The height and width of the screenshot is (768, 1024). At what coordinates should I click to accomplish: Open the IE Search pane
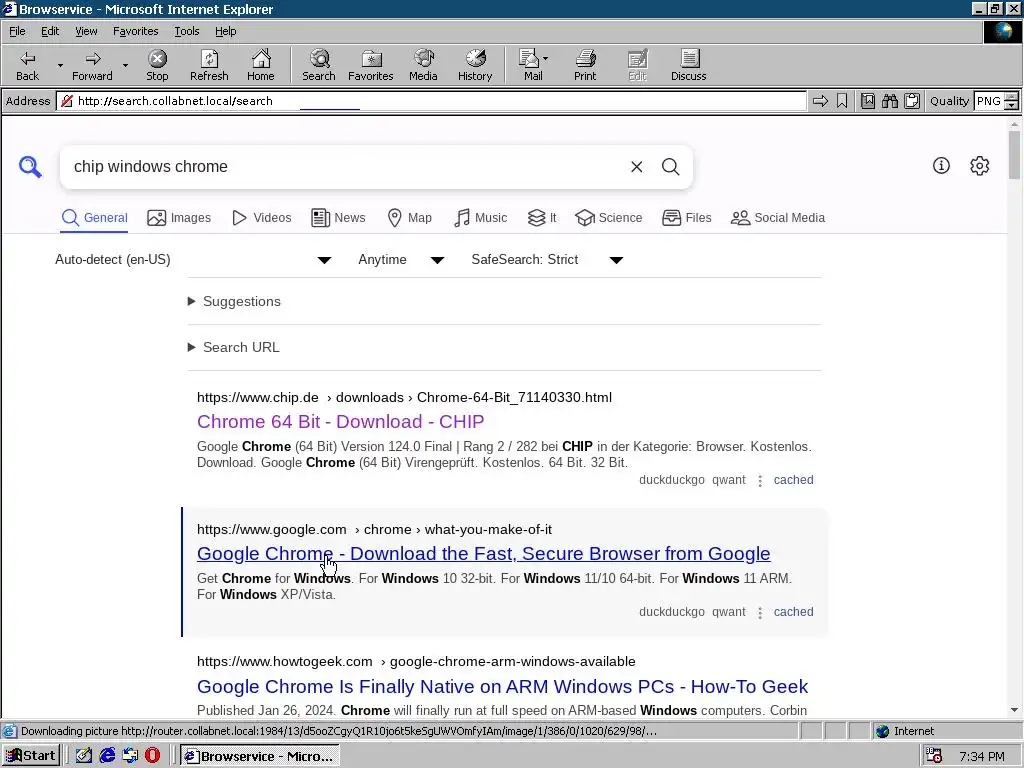[x=319, y=65]
